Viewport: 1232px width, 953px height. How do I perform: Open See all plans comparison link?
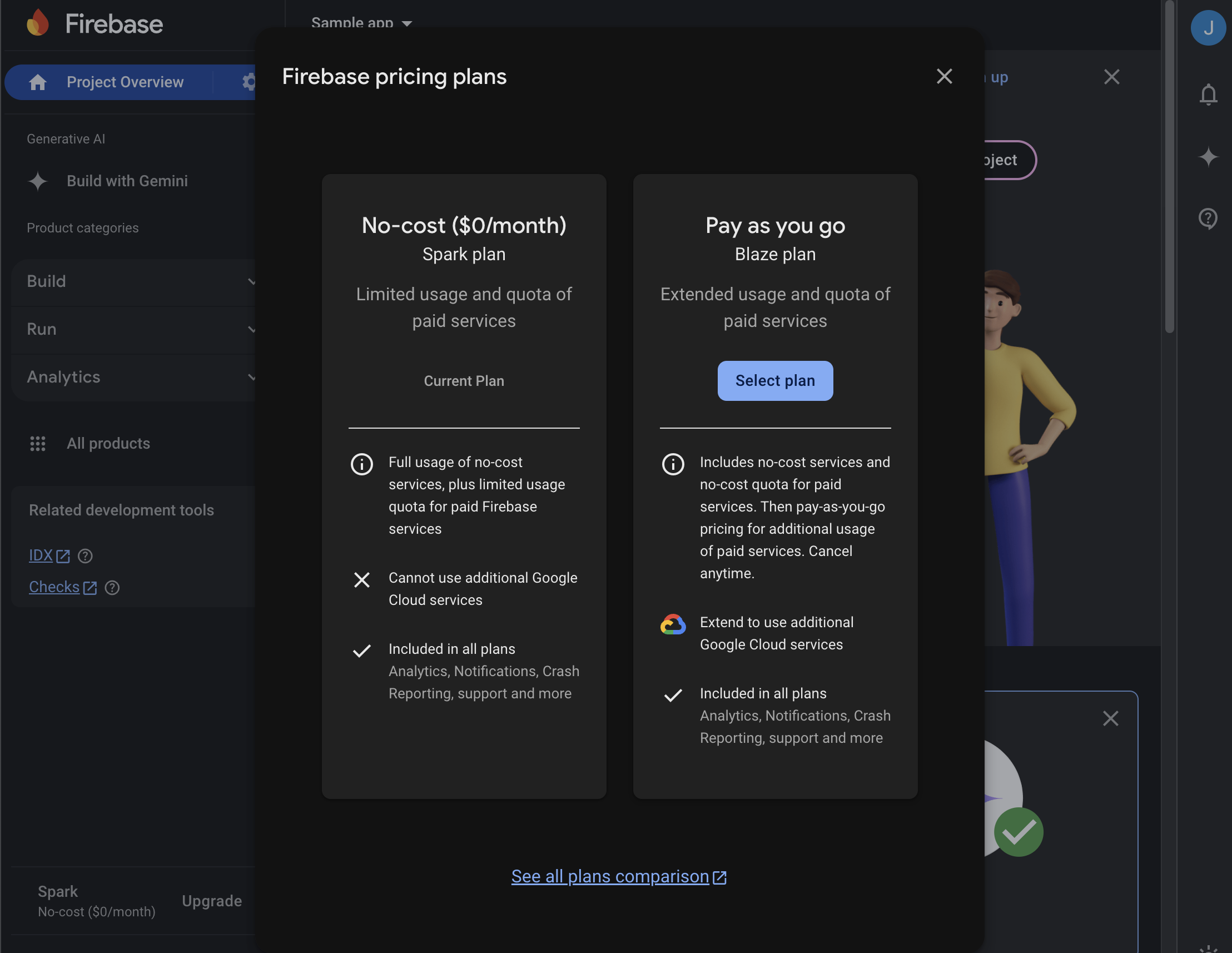tap(619, 876)
